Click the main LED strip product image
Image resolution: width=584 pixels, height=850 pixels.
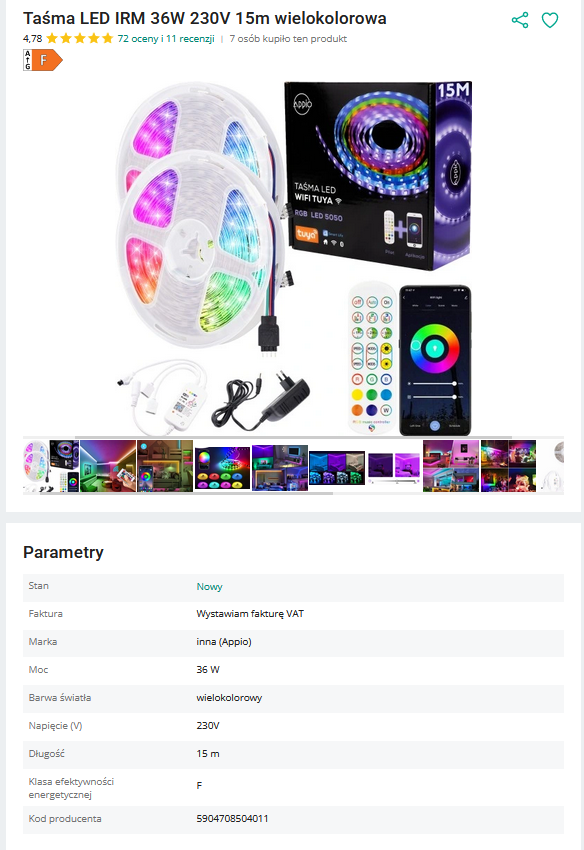coord(293,257)
